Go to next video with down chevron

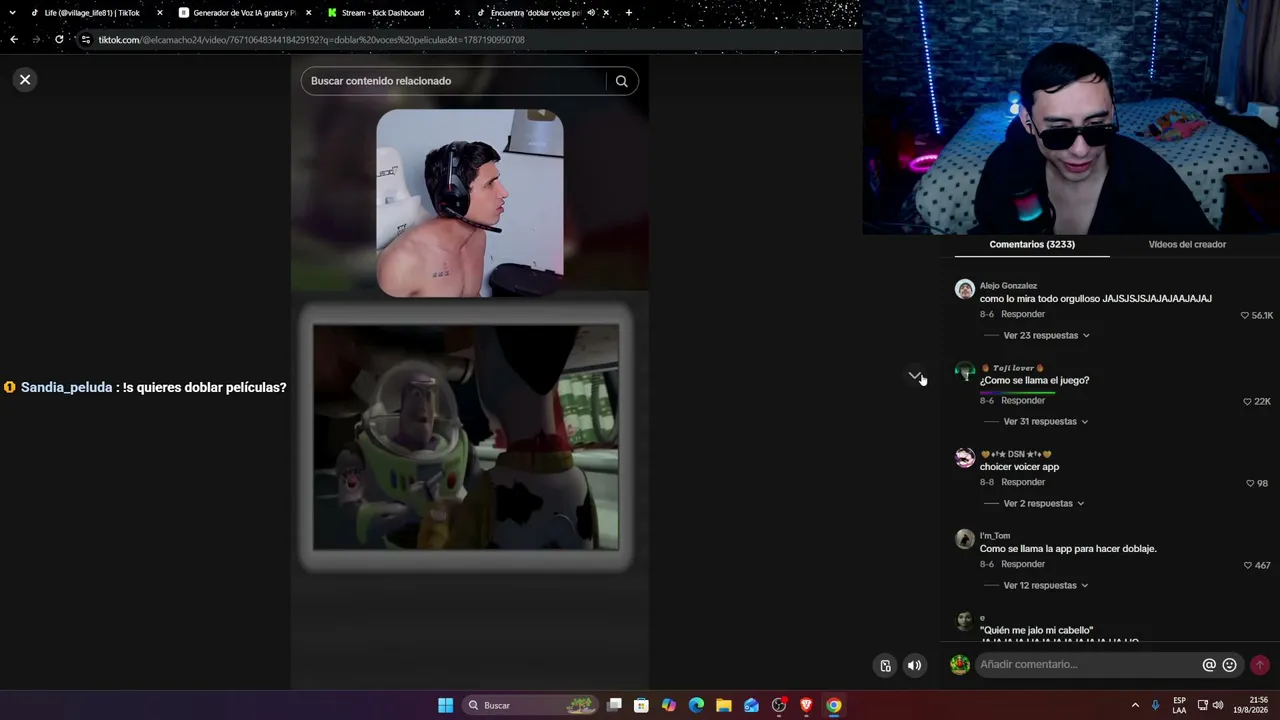tap(915, 376)
